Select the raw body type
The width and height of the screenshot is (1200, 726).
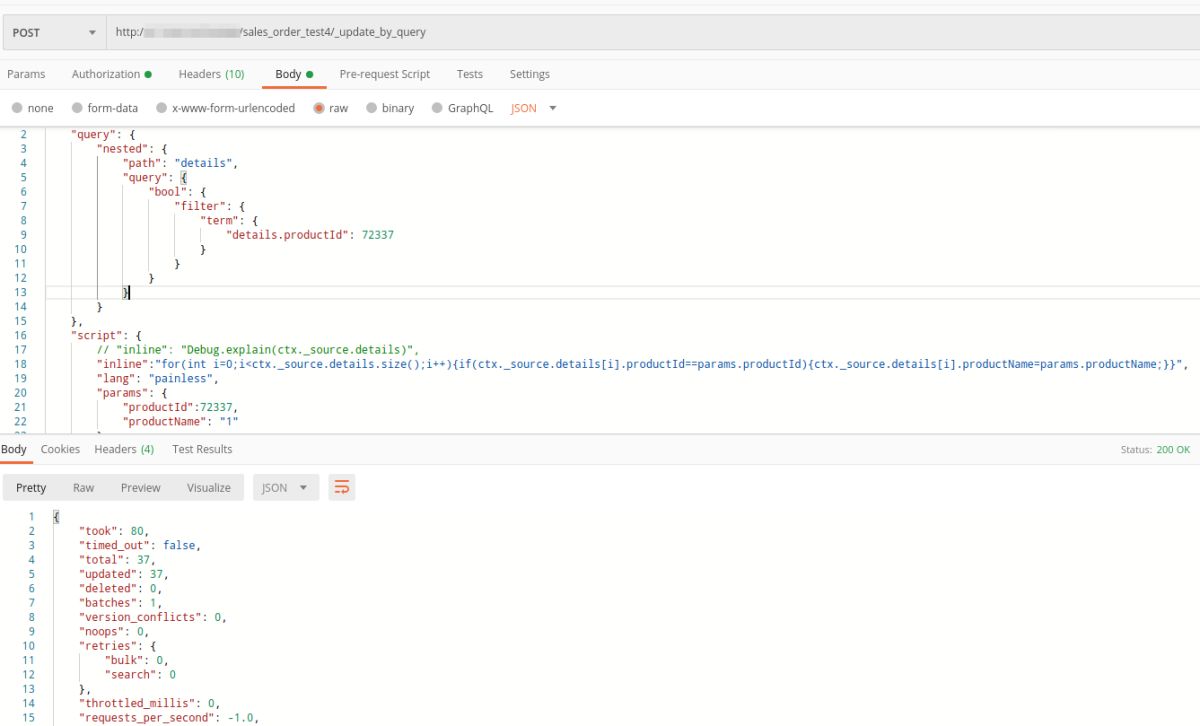[x=331, y=108]
